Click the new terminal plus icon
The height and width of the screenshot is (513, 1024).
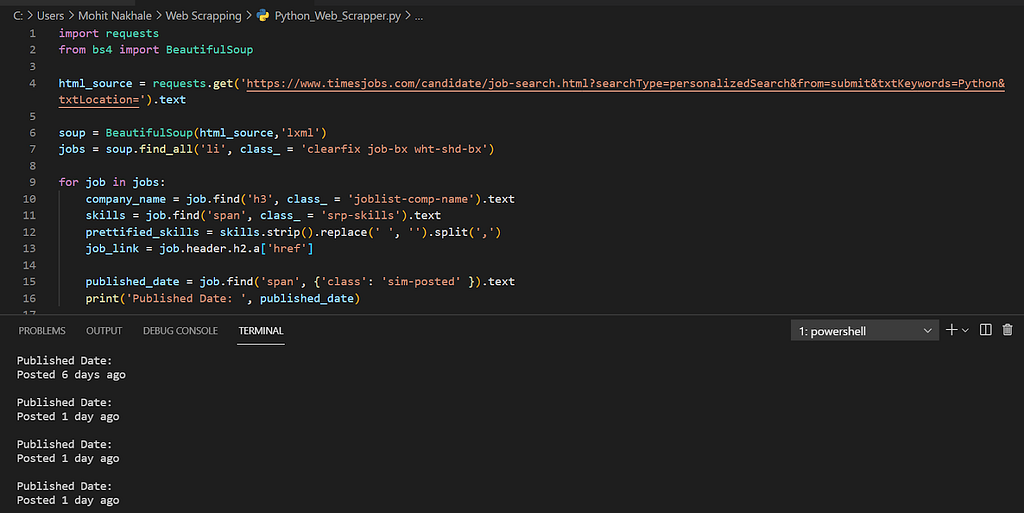pos(952,330)
